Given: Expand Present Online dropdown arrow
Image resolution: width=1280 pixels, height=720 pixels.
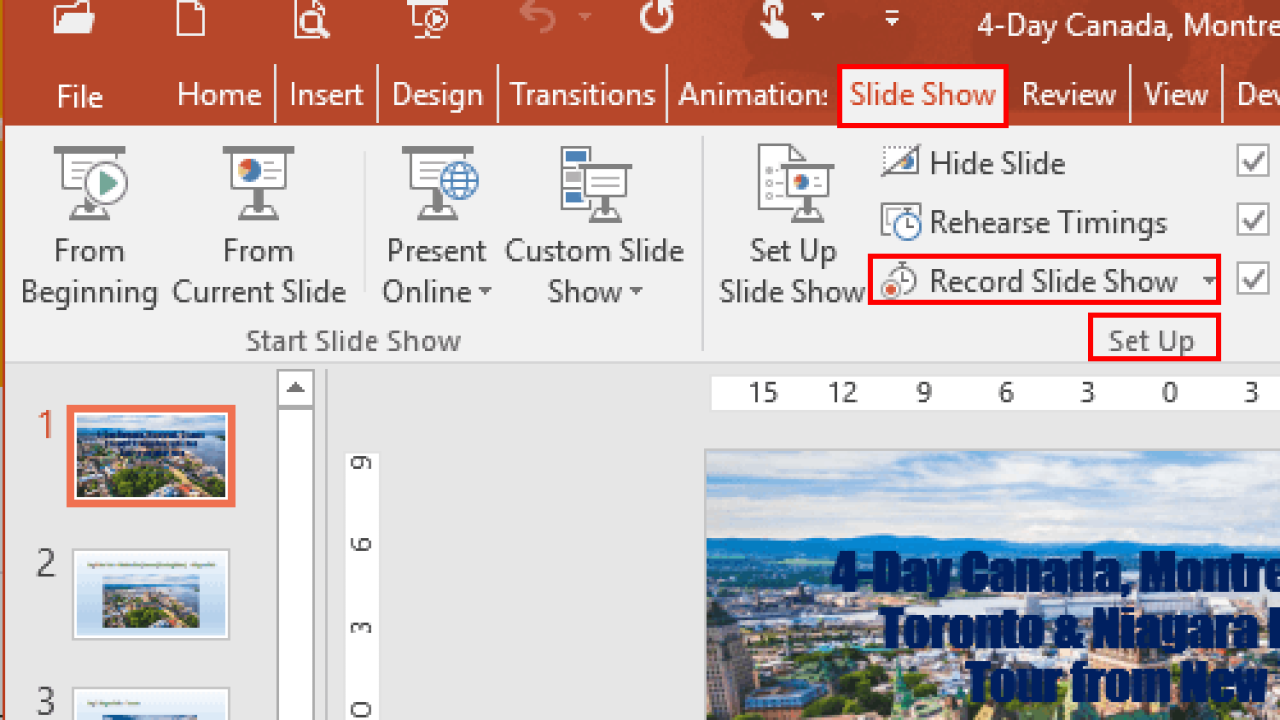Looking at the screenshot, I should [485, 293].
